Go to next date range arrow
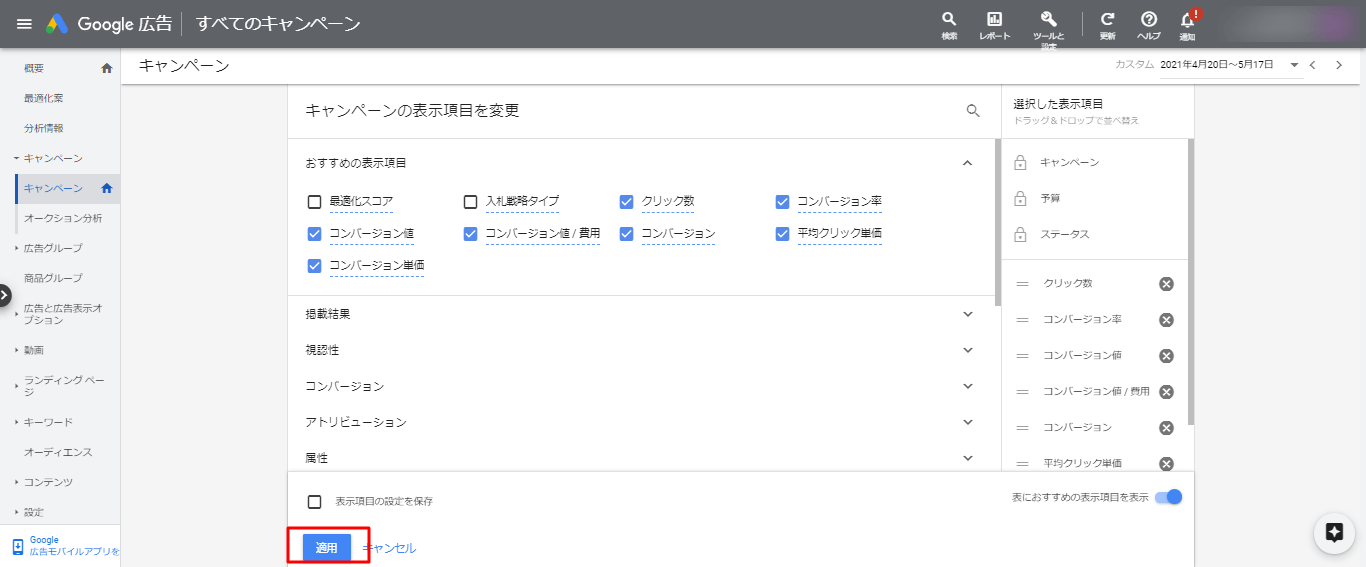 click(x=1339, y=65)
